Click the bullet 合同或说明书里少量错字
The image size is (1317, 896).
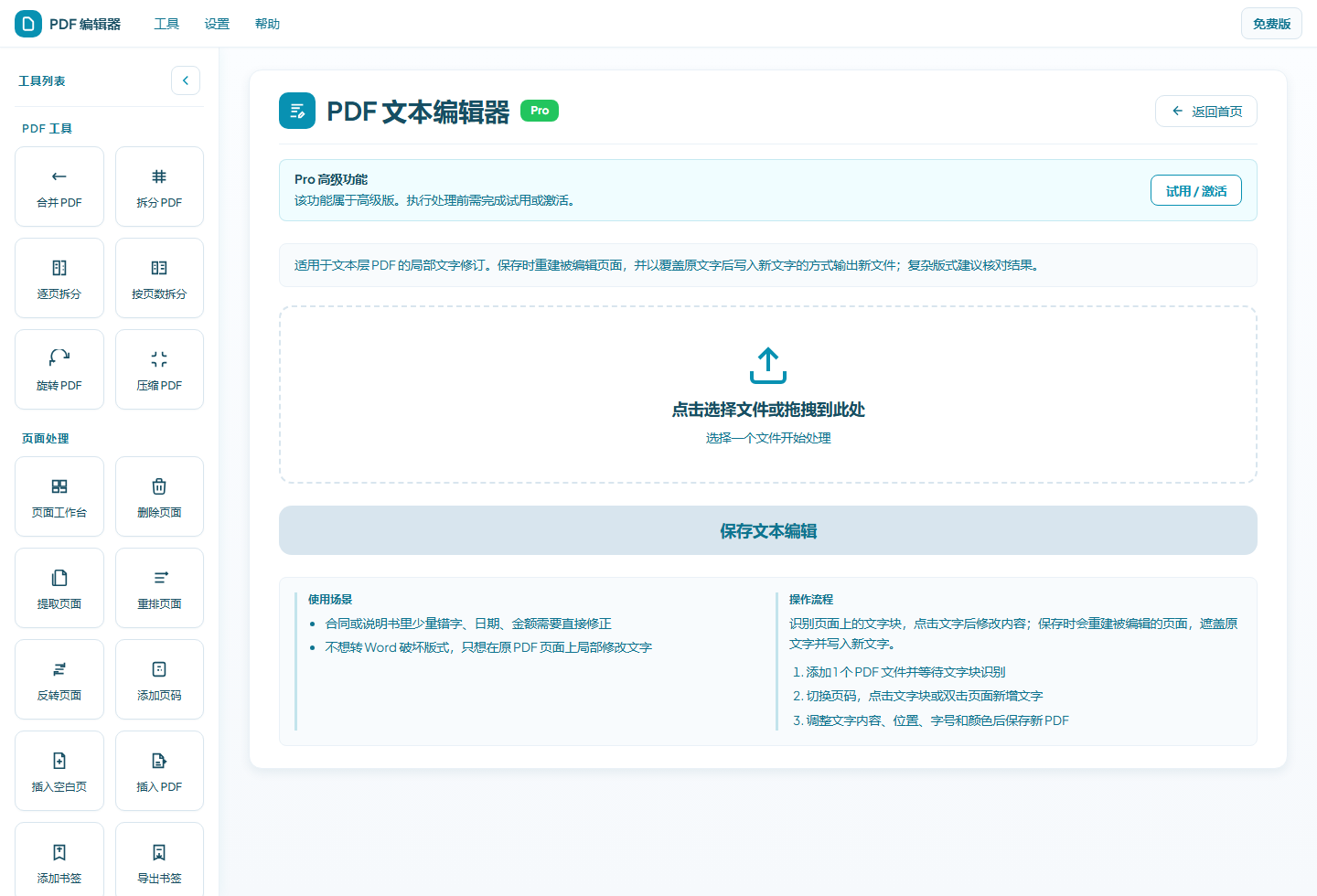[x=468, y=624]
